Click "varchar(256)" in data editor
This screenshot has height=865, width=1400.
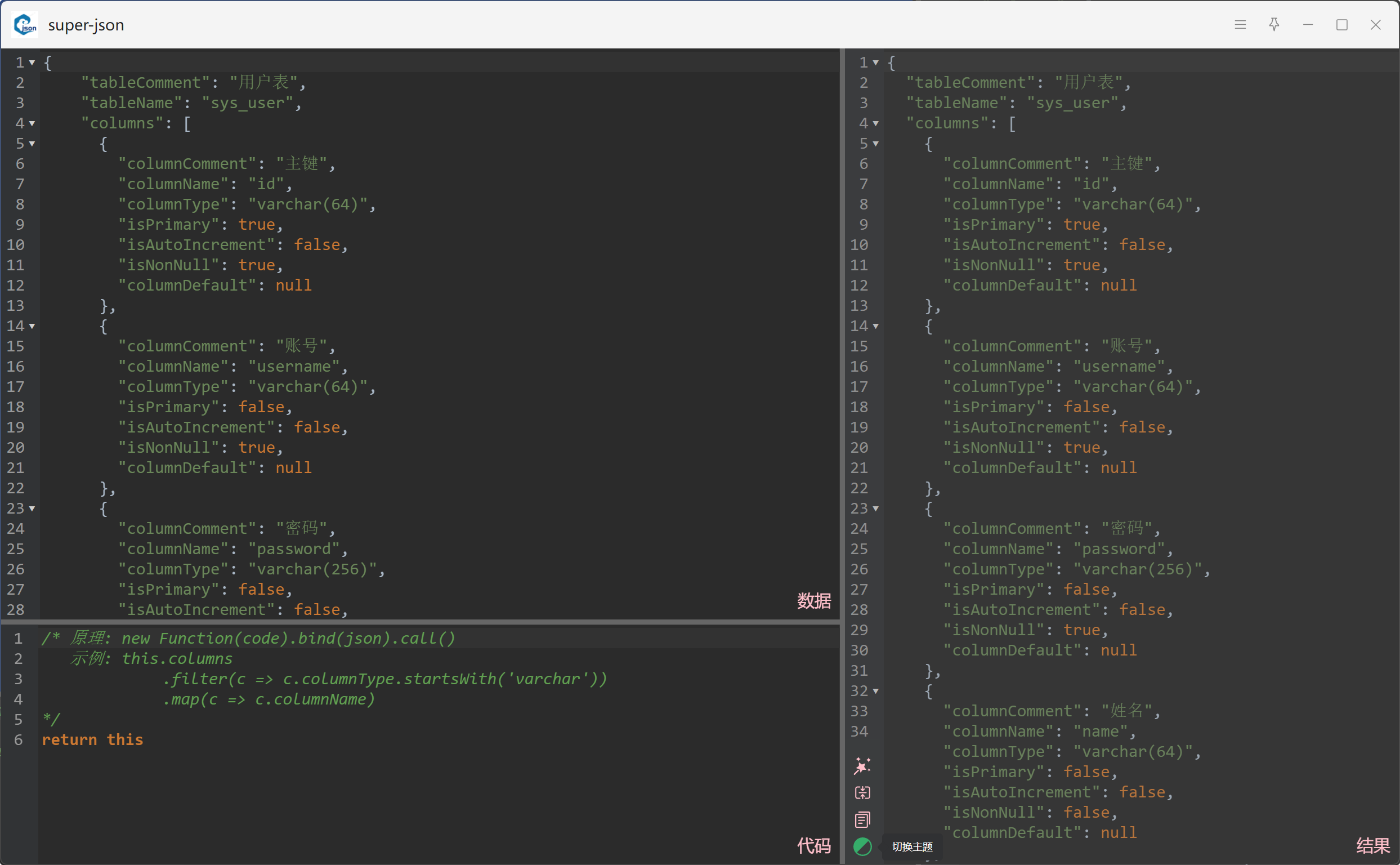tap(312, 569)
